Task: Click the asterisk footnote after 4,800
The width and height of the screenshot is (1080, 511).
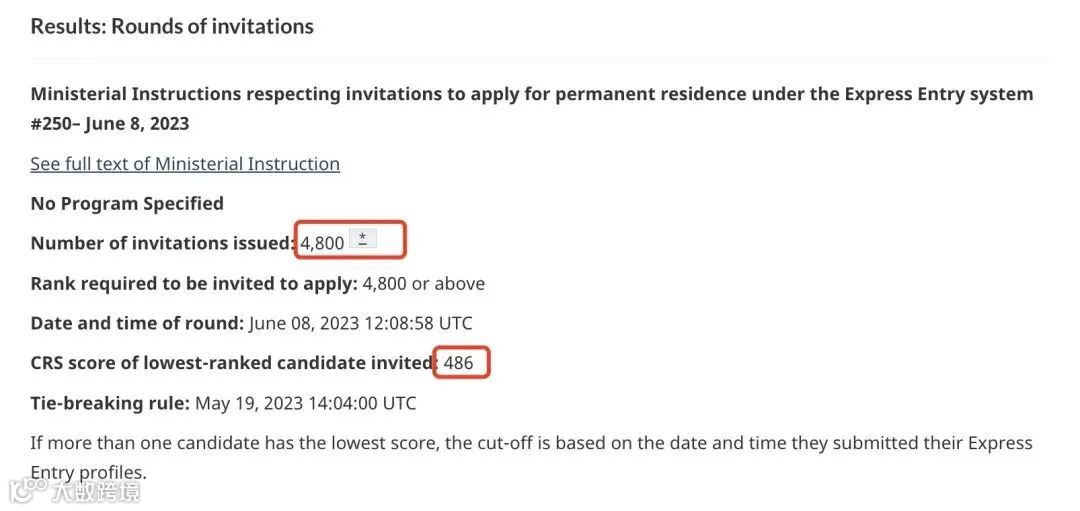Action: [363, 240]
